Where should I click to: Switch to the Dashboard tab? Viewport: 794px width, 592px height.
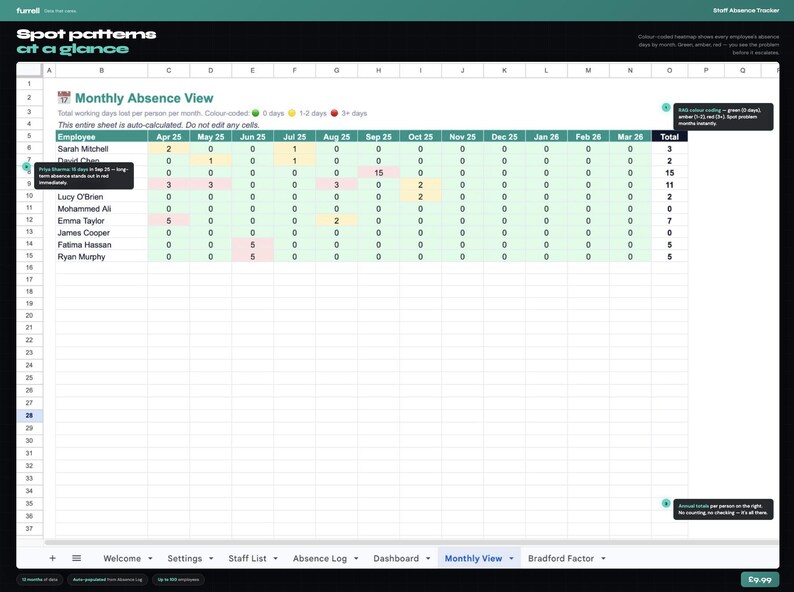pos(396,558)
